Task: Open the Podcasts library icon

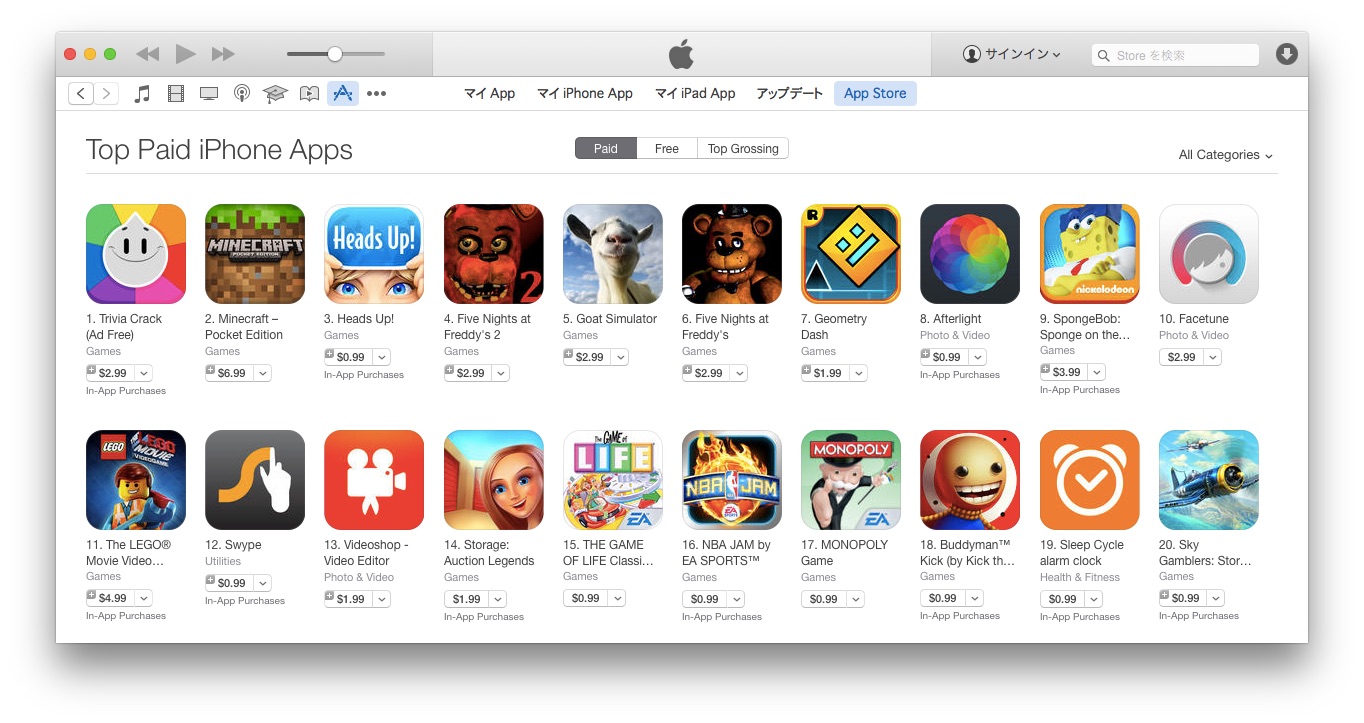Action: pyautogui.click(x=242, y=94)
